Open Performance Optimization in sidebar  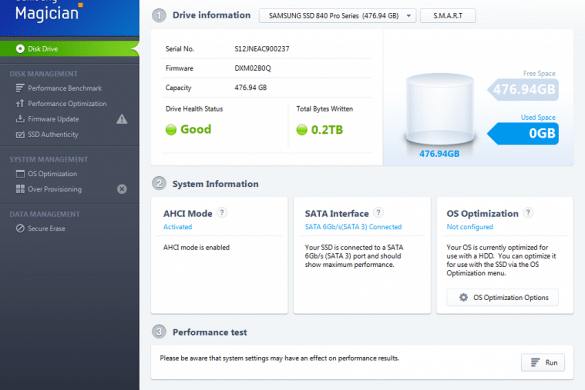pos(61,103)
